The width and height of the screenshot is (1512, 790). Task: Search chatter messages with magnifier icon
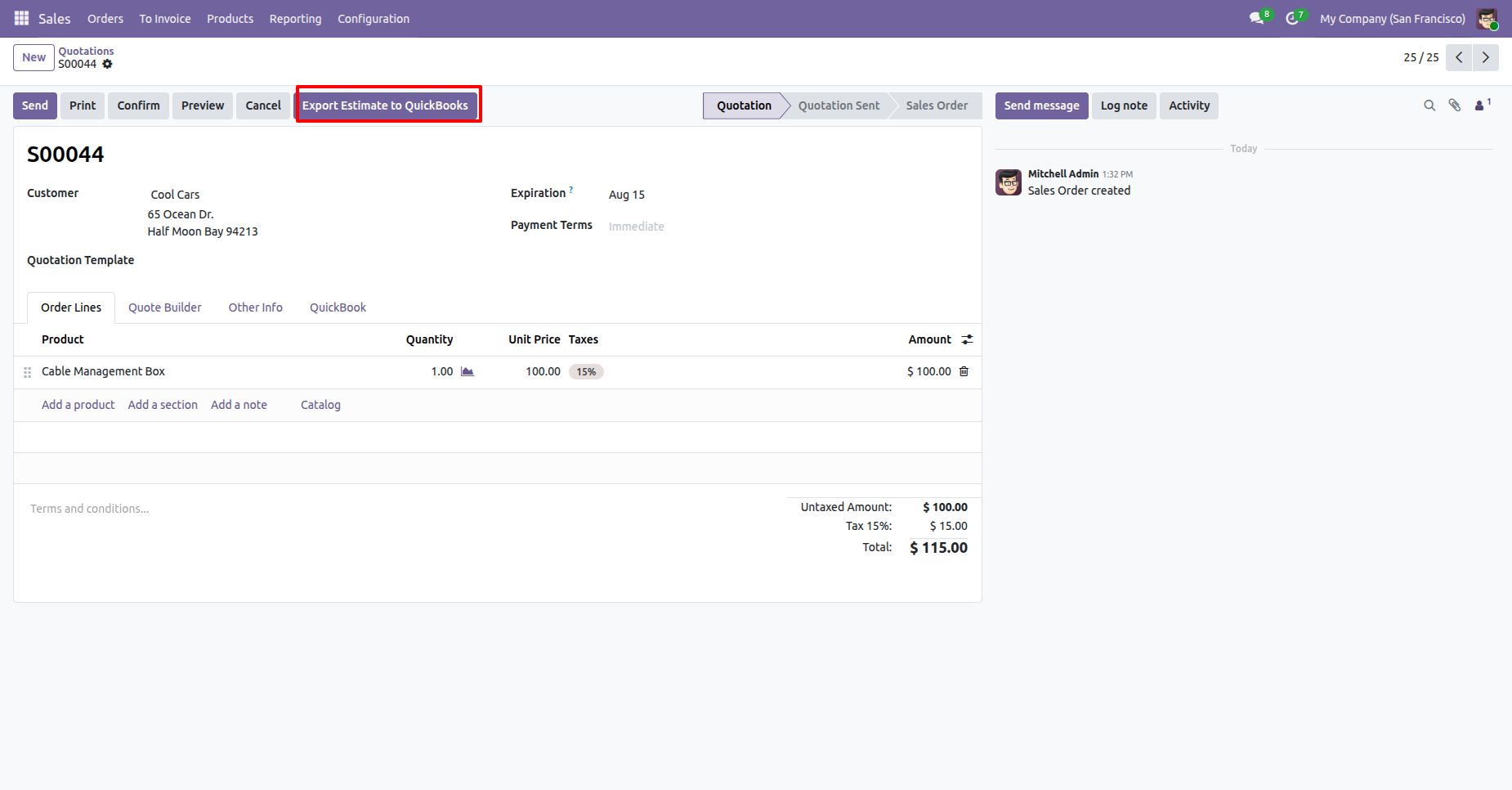[x=1429, y=105]
